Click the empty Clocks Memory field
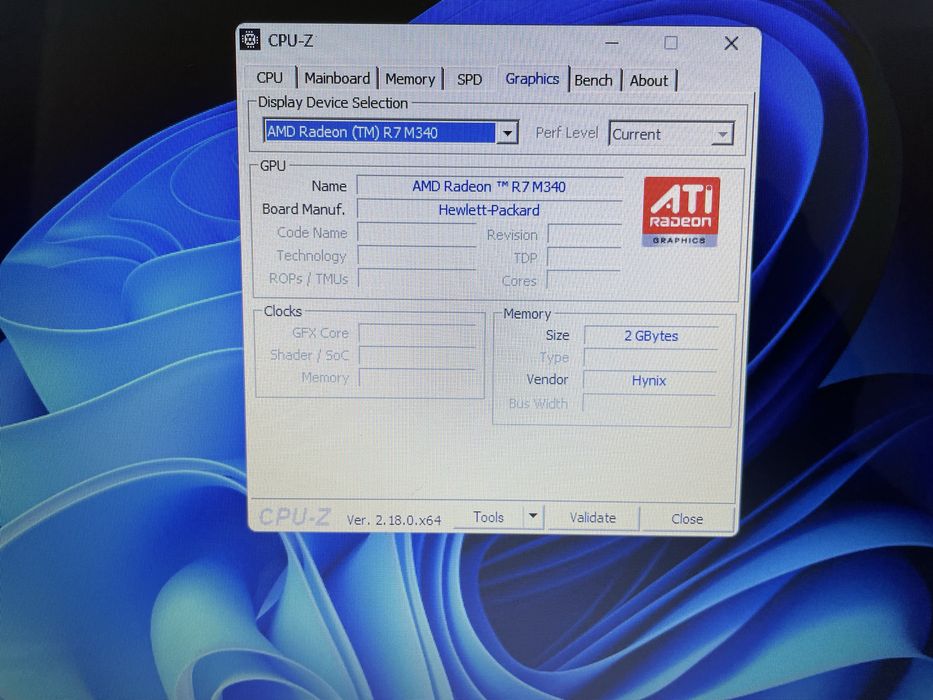The height and width of the screenshot is (700, 933). pos(417,377)
